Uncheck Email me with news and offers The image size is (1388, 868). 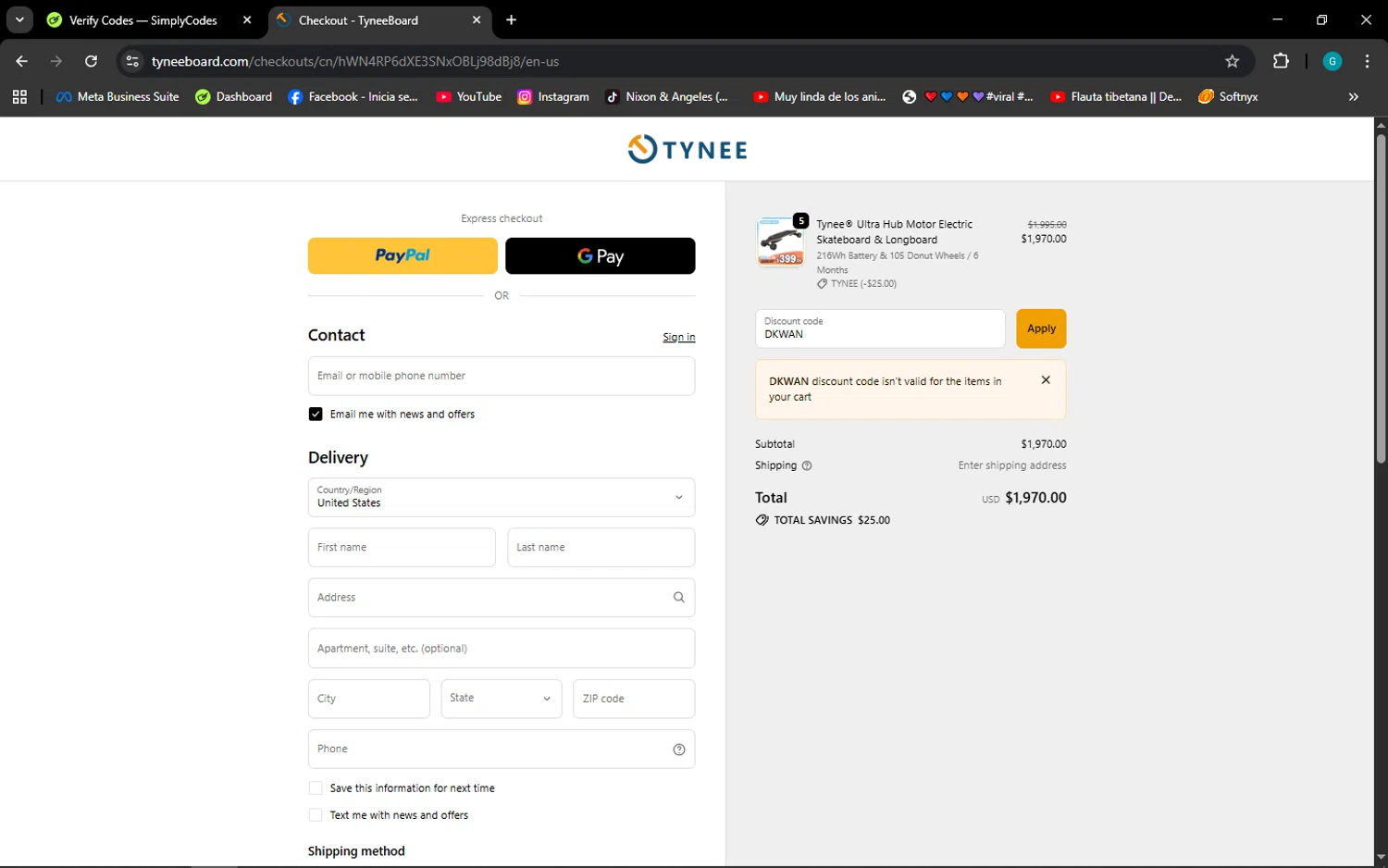[x=316, y=414]
